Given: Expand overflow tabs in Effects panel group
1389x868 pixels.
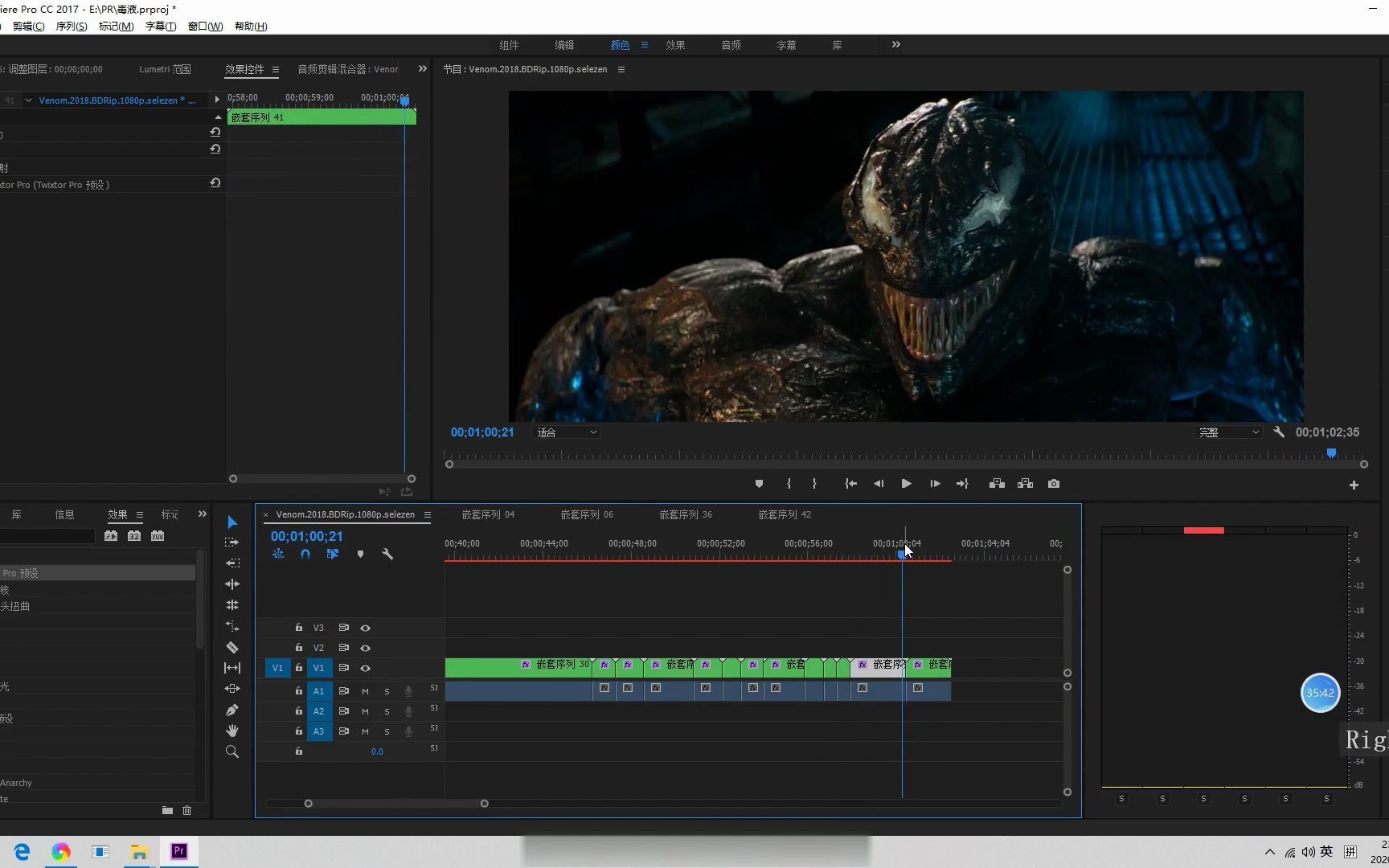Looking at the screenshot, I should (203, 514).
